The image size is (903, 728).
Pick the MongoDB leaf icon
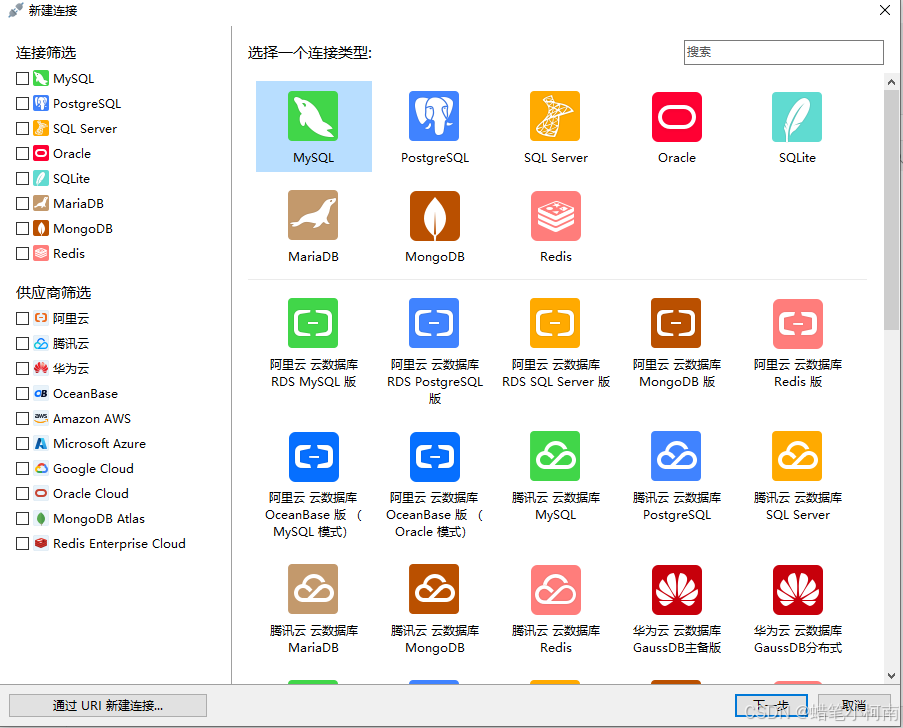point(435,215)
